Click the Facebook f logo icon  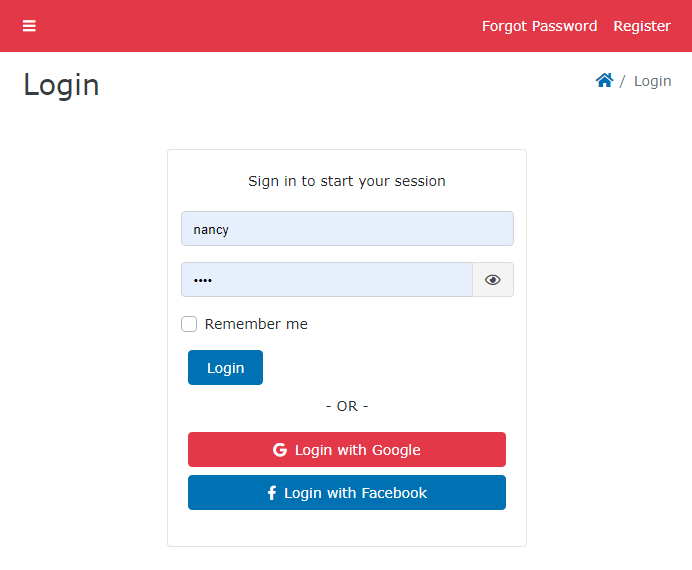(x=272, y=493)
